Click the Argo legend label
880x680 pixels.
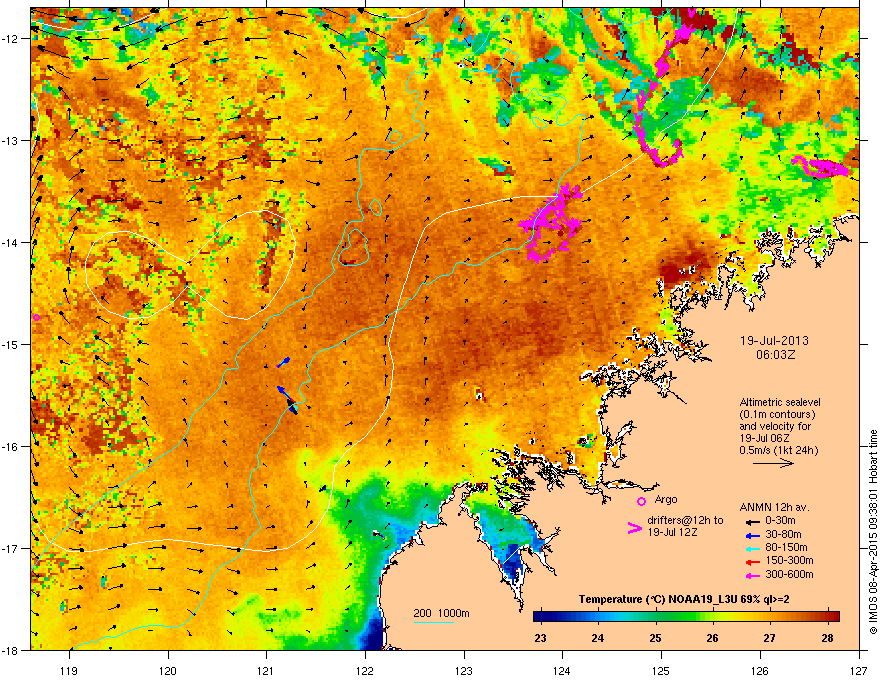[666, 499]
